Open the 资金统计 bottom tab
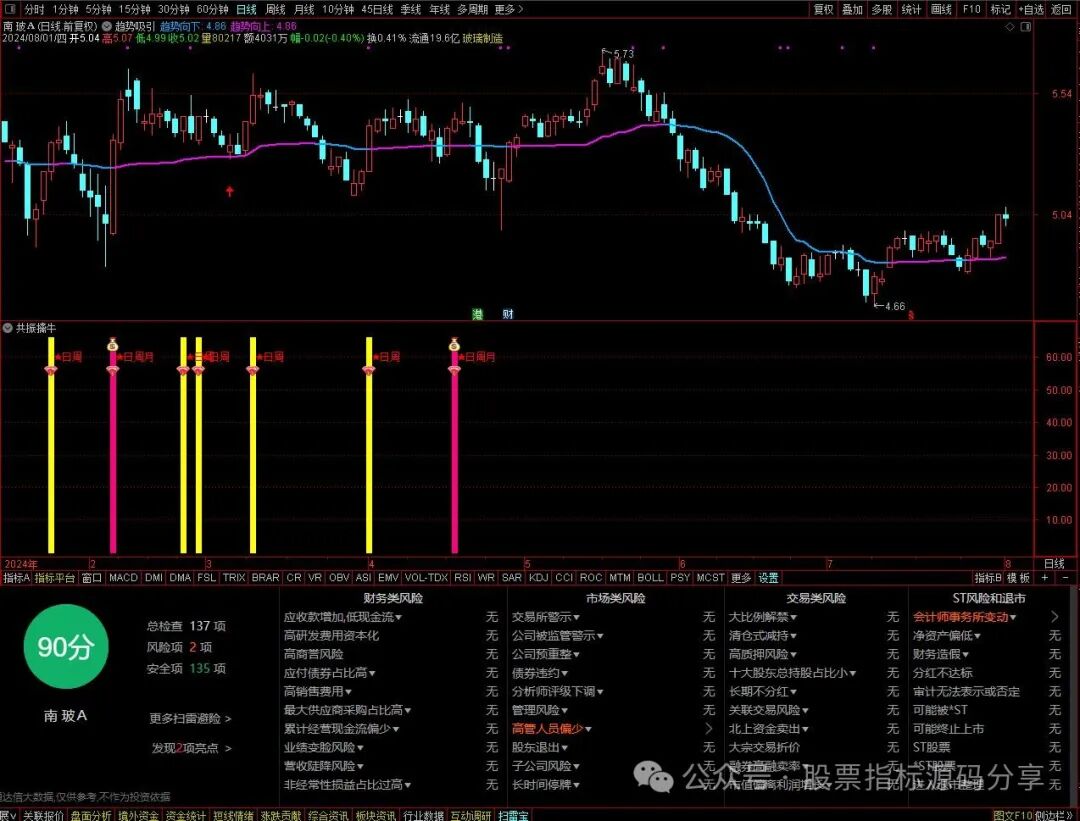The height and width of the screenshot is (821, 1080). (x=186, y=815)
